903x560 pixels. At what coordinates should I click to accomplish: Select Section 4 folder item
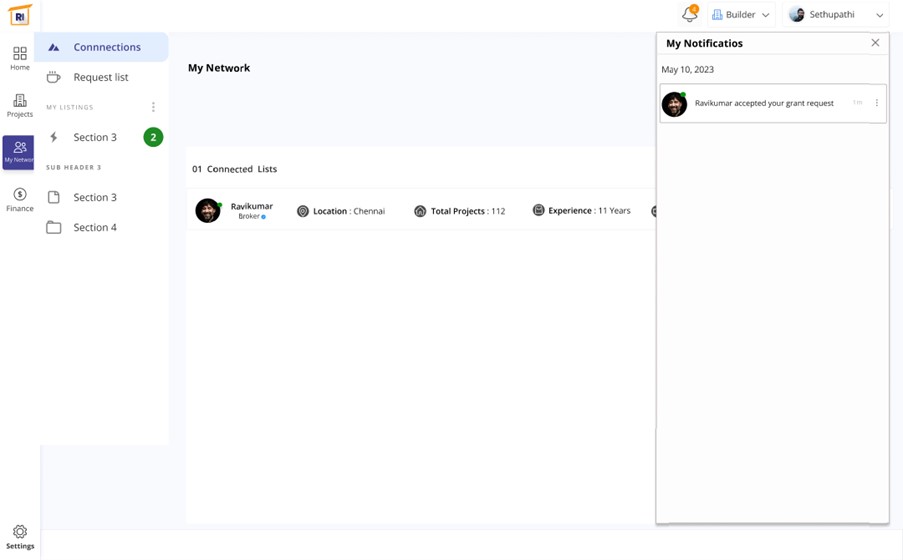coord(95,227)
